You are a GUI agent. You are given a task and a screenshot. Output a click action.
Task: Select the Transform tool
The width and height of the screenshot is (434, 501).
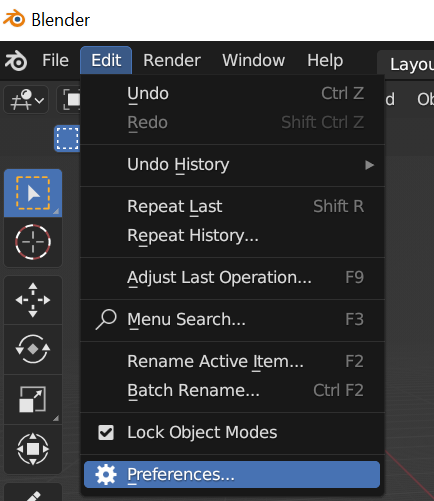tap(33, 449)
